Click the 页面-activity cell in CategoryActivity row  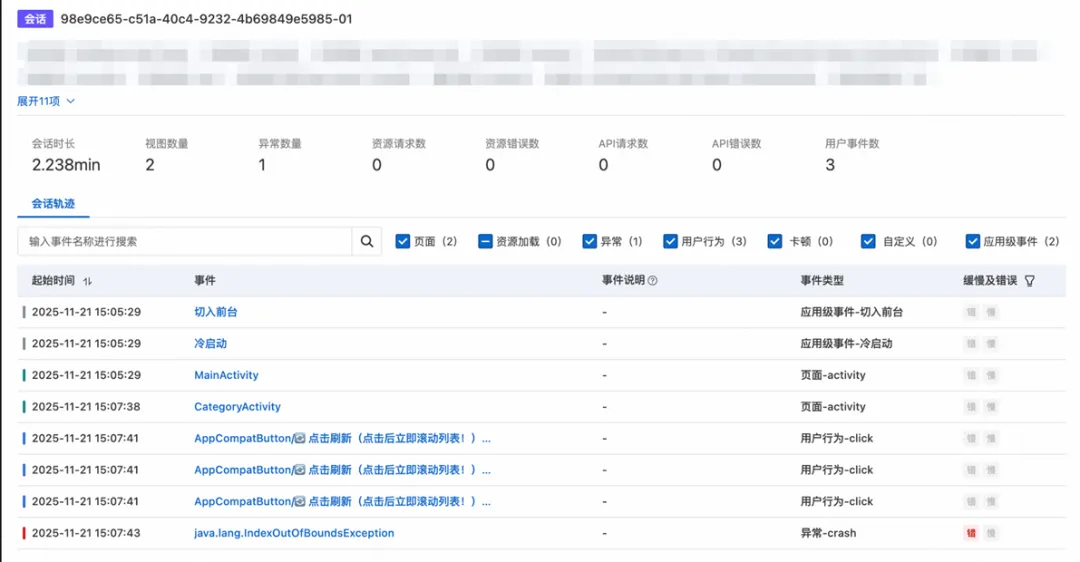coord(833,407)
